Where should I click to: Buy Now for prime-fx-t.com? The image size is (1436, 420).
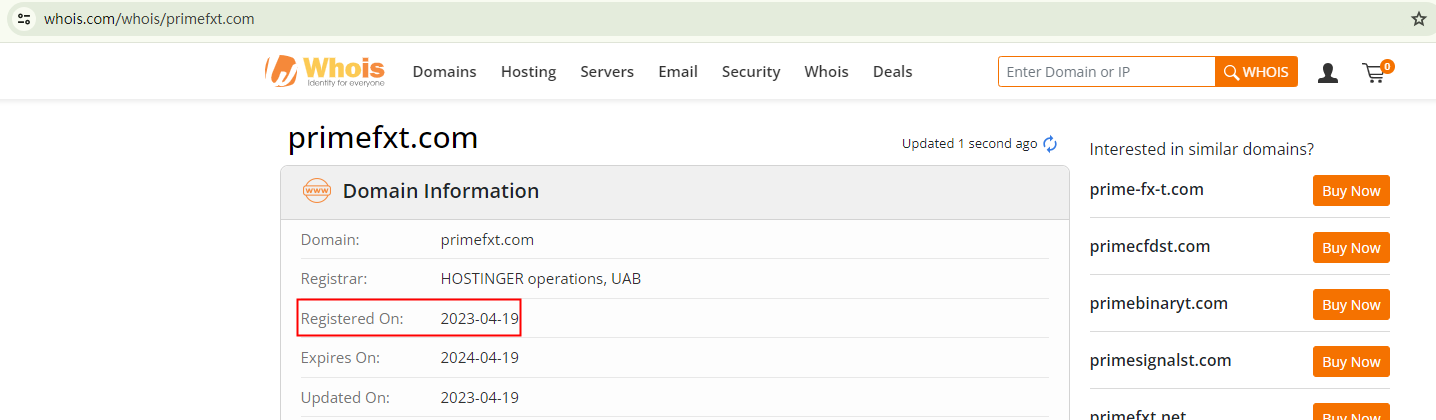click(1351, 191)
